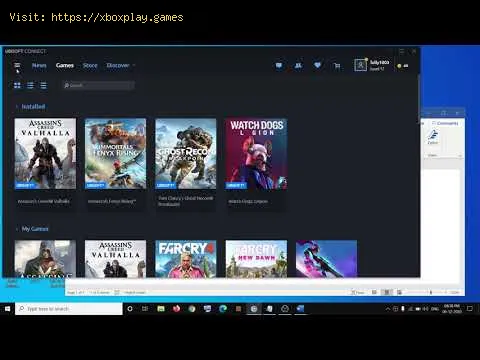Open Cortana from the taskbar

pyautogui.click(x=130, y=309)
